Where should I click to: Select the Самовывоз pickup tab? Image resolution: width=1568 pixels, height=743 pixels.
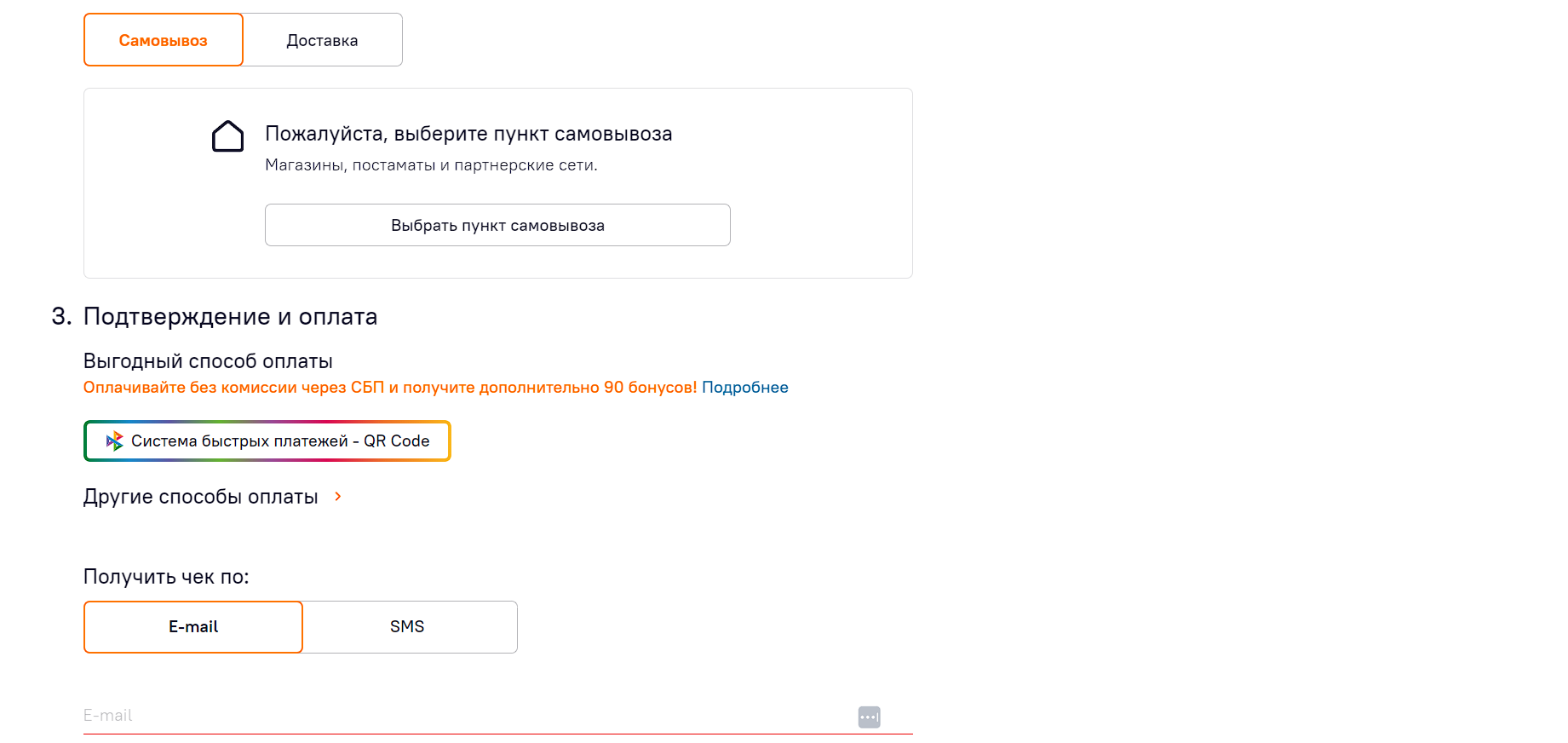pyautogui.click(x=164, y=40)
